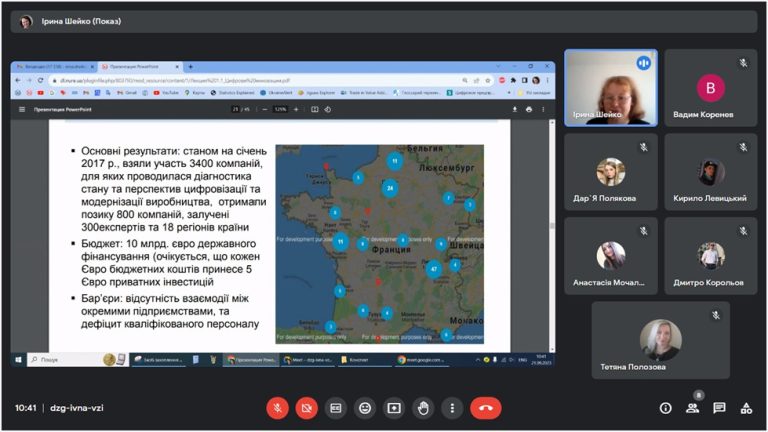Click the 10:41 meeting clock text
Image resolution: width=768 pixels, height=432 pixels.
click(25, 408)
